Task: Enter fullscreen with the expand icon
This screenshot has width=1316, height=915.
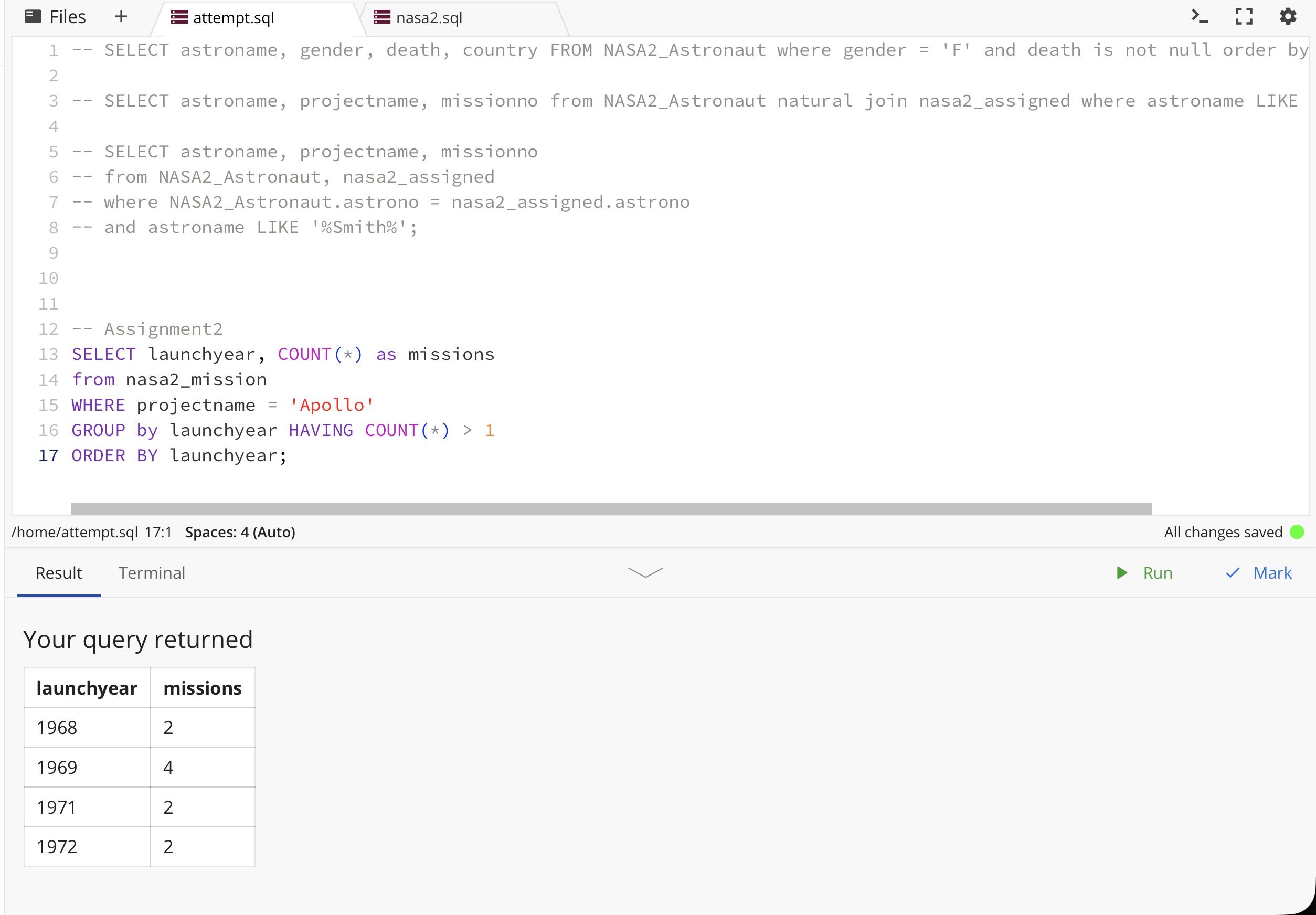Action: coord(1243,17)
